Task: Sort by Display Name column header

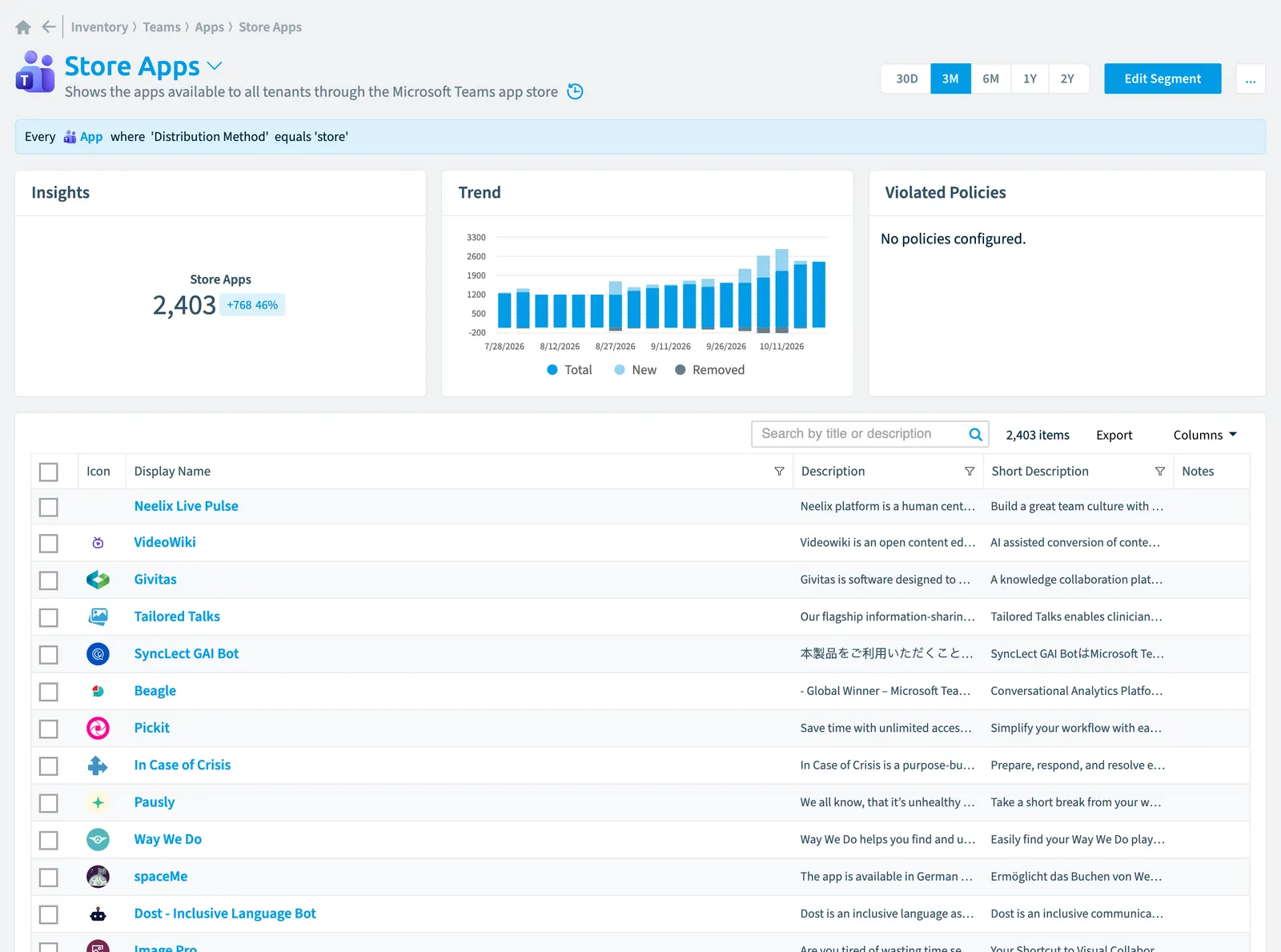Action: (172, 472)
